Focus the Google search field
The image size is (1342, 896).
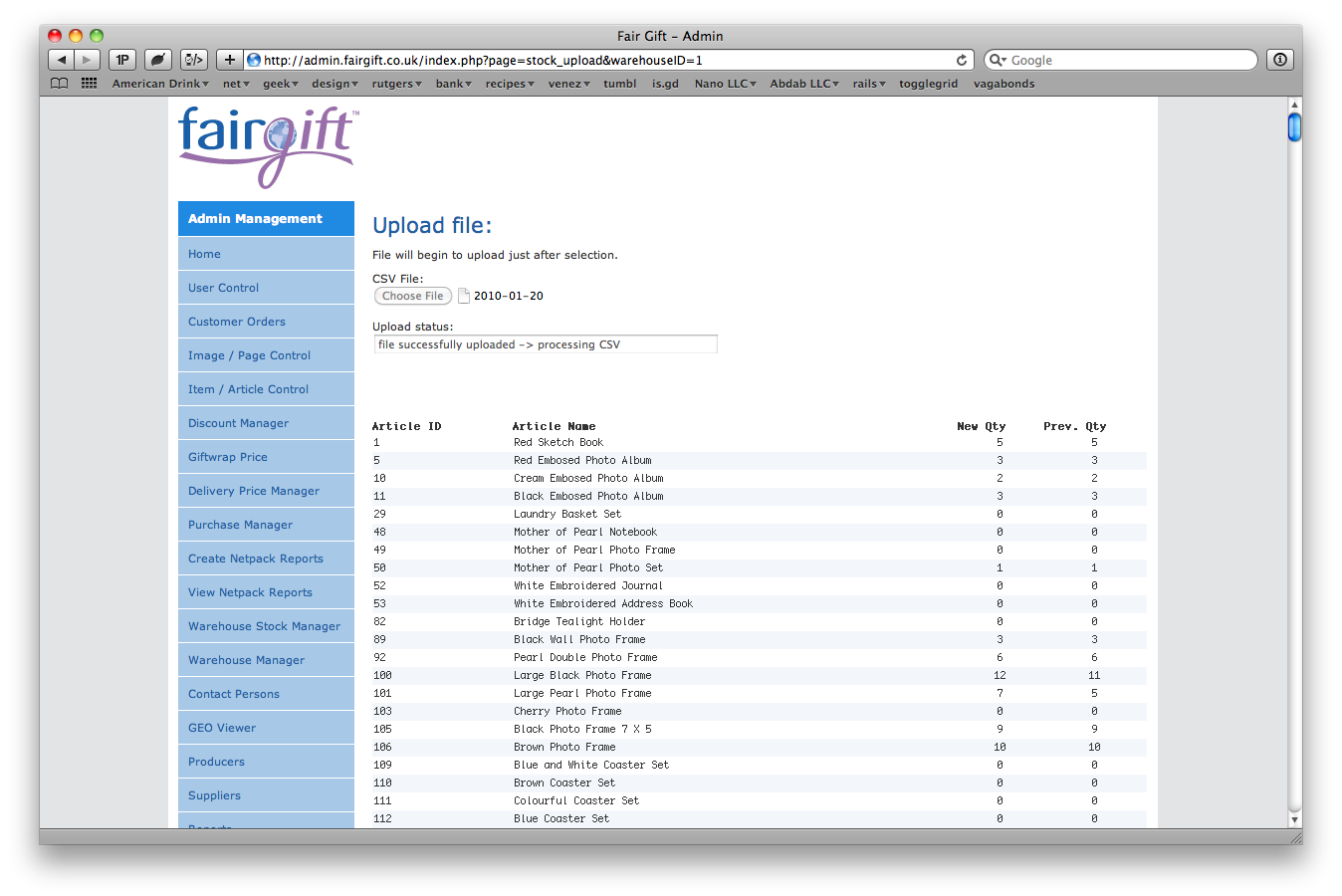point(1130,60)
